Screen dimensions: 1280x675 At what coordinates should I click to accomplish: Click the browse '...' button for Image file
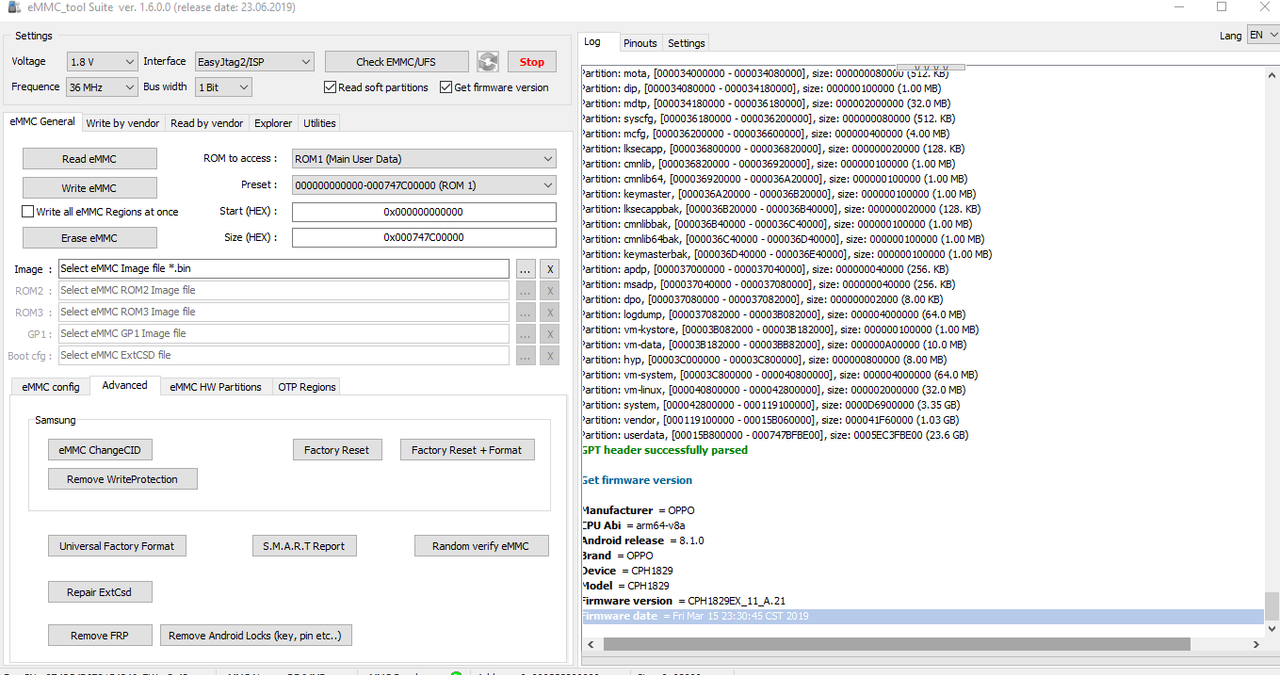(x=526, y=269)
